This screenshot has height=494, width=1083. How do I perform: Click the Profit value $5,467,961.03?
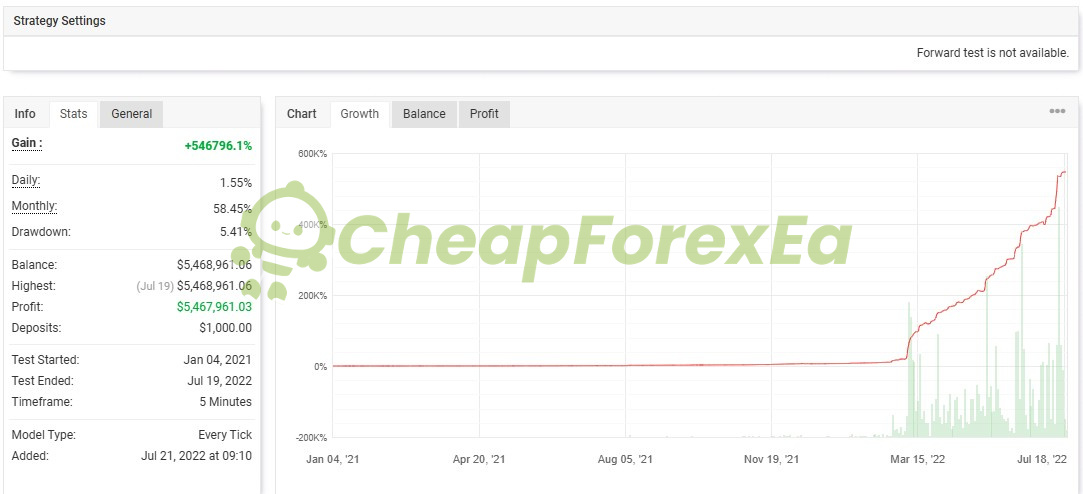point(215,307)
